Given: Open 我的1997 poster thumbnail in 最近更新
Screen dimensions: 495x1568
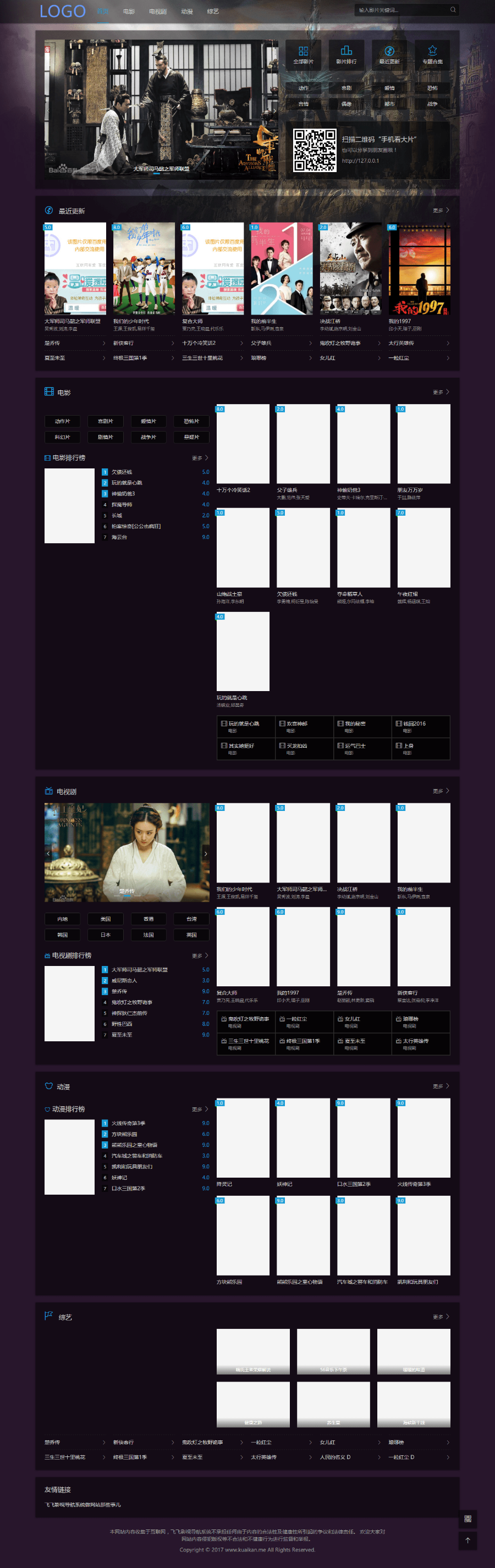Looking at the screenshot, I should pyautogui.click(x=419, y=268).
